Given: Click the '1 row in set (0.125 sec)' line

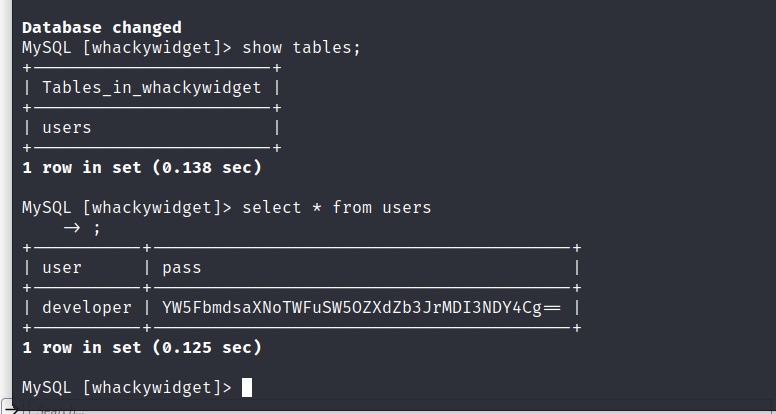Looking at the screenshot, I should point(142,347).
